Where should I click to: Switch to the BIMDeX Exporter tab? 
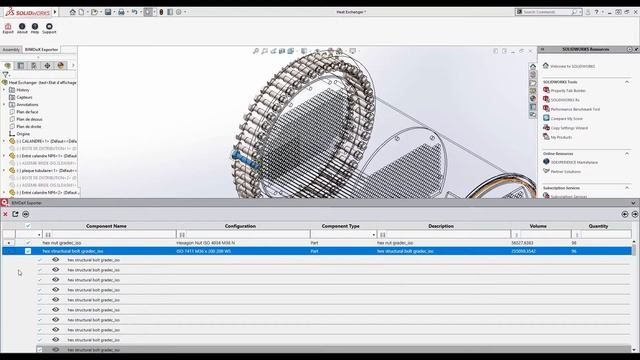pos(41,49)
